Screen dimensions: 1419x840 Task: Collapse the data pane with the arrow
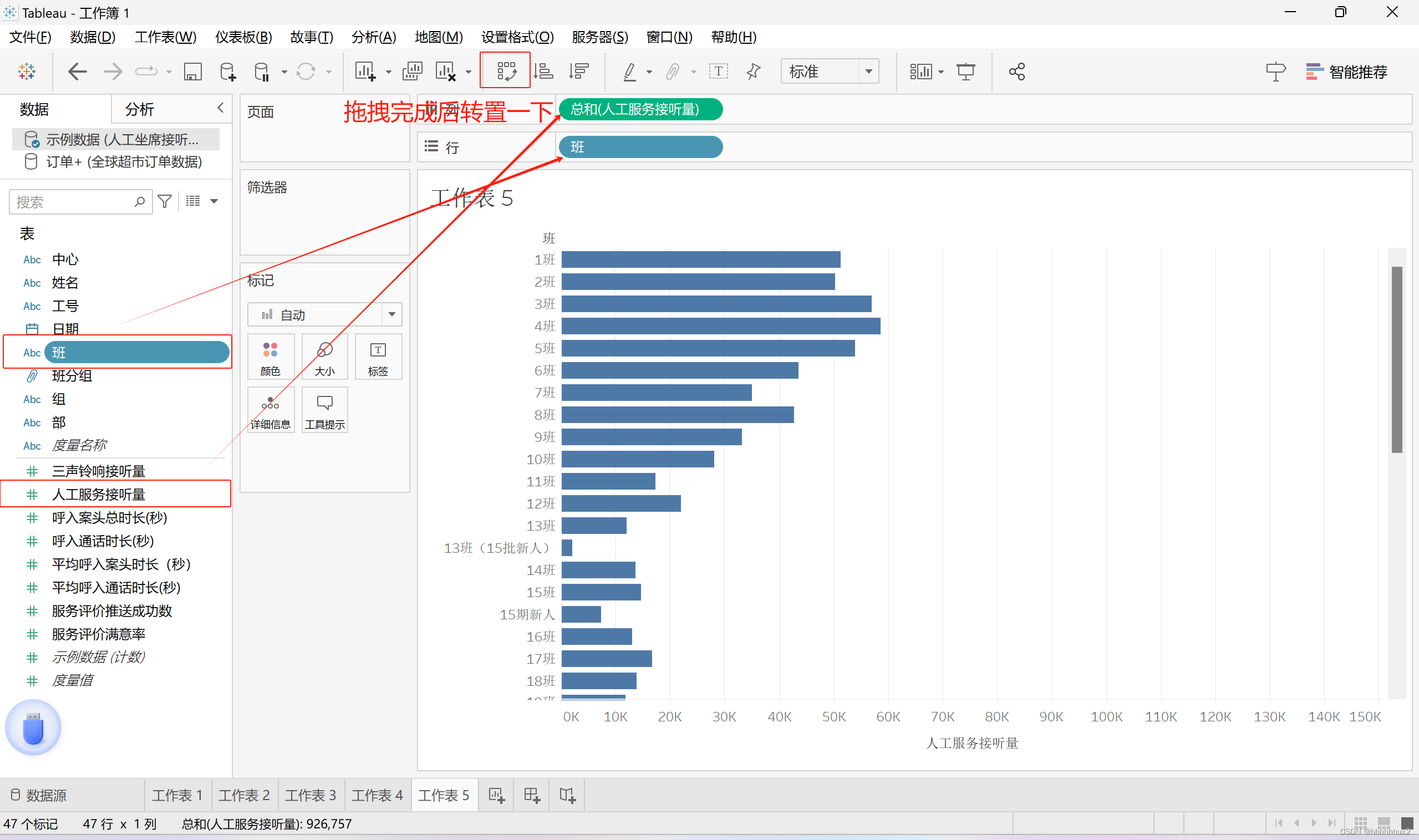pos(220,108)
